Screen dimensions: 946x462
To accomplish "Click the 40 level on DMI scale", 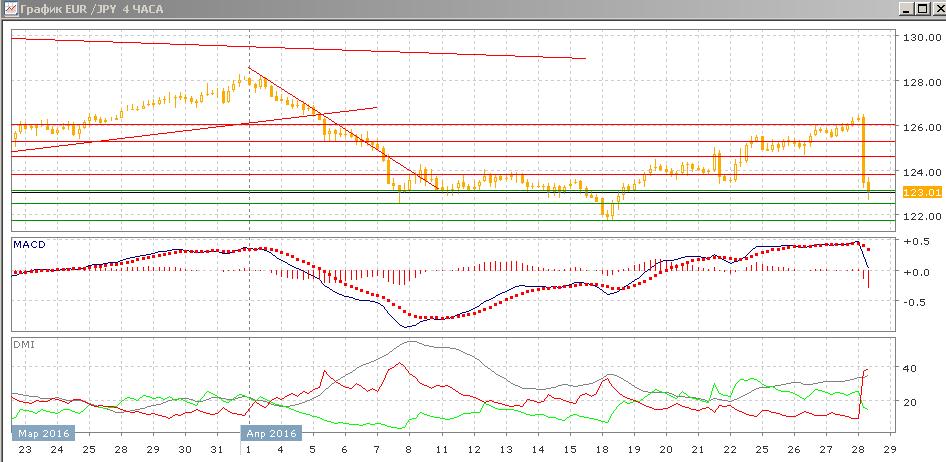I will point(910,369).
